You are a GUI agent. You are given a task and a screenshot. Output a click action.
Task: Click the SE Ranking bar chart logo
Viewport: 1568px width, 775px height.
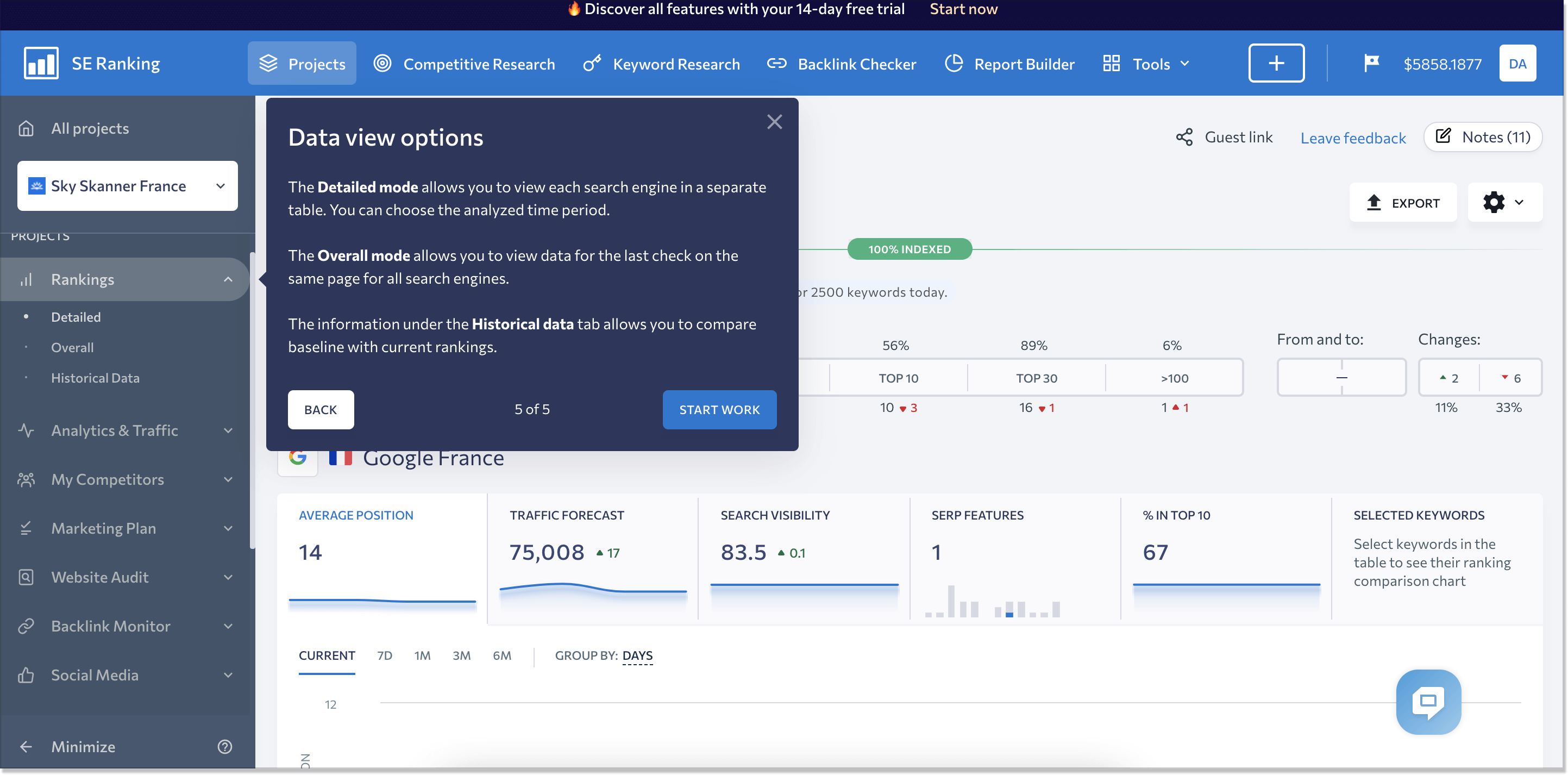point(40,62)
